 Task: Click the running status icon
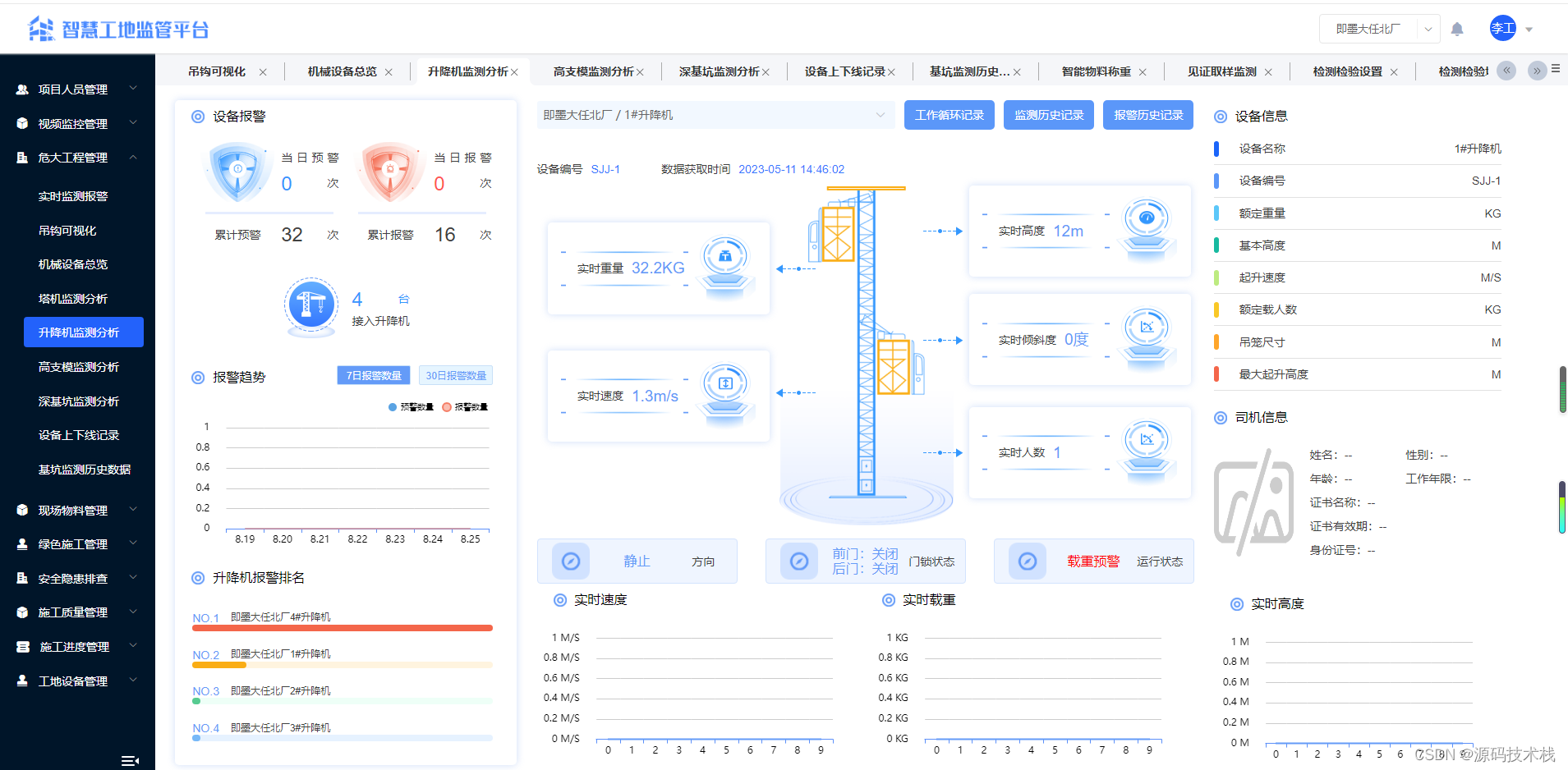coord(1028,561)
